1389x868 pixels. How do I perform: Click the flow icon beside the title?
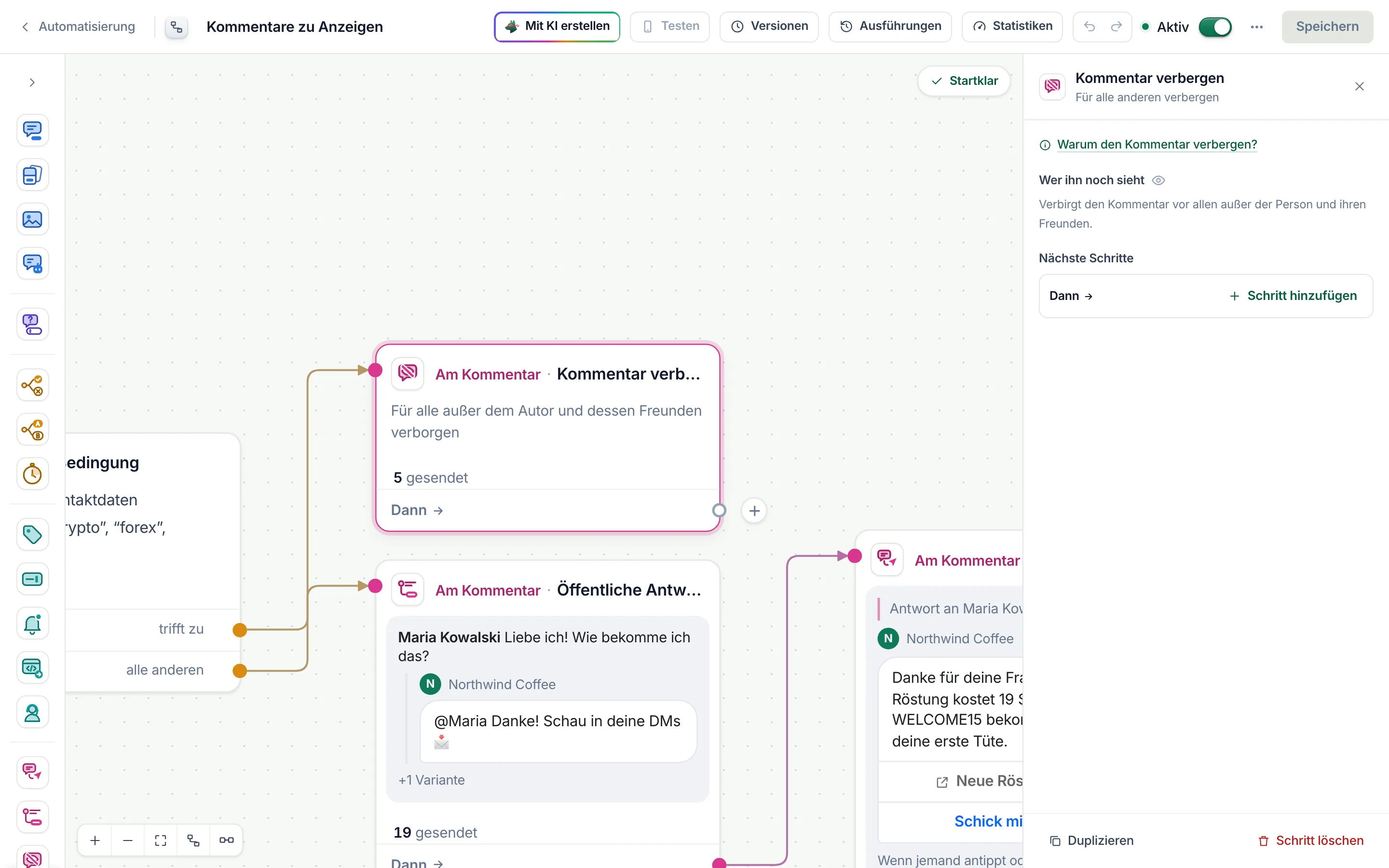tap(177, 27)
